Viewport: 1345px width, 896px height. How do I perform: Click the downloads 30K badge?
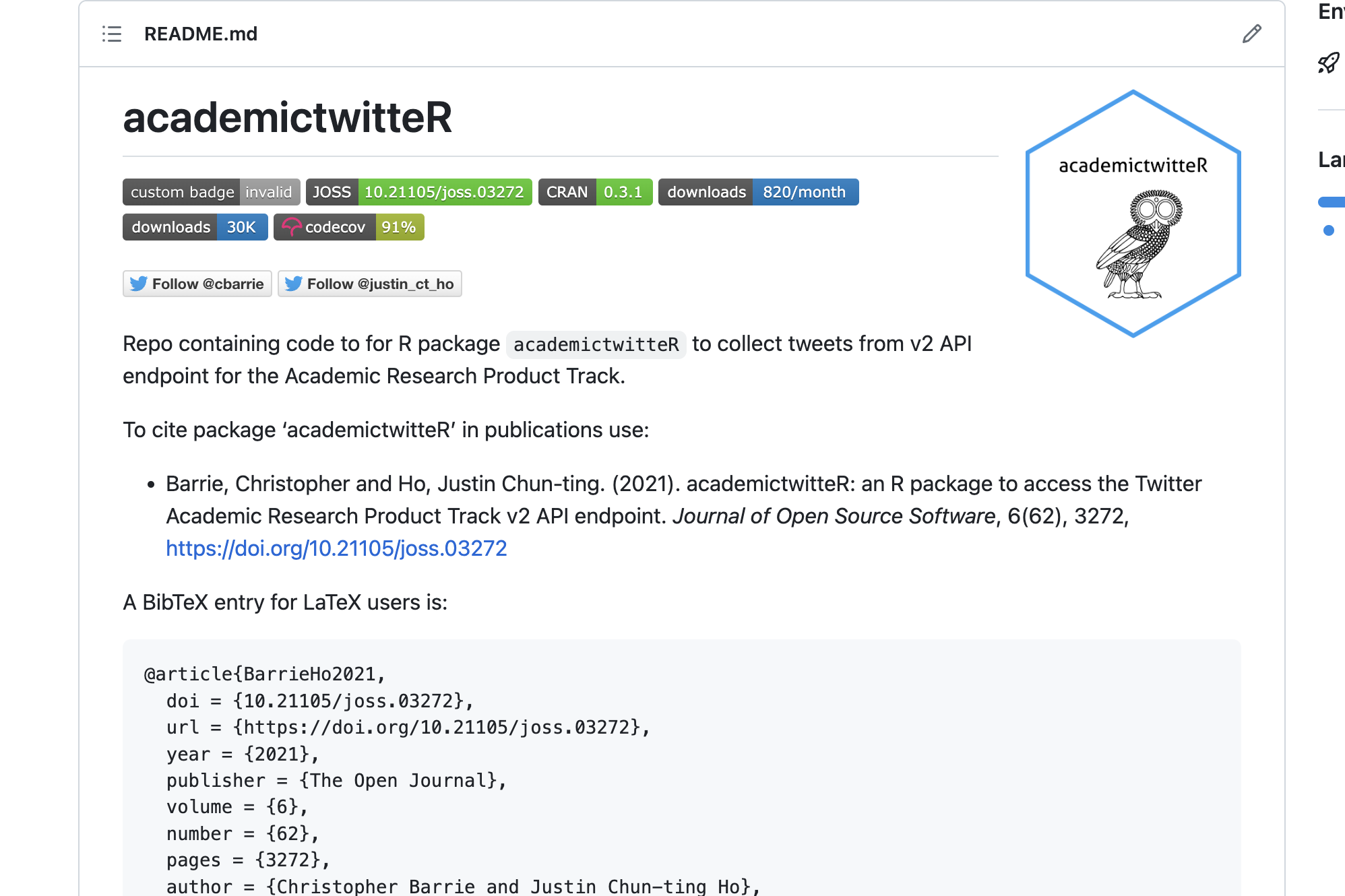(195, 227)
